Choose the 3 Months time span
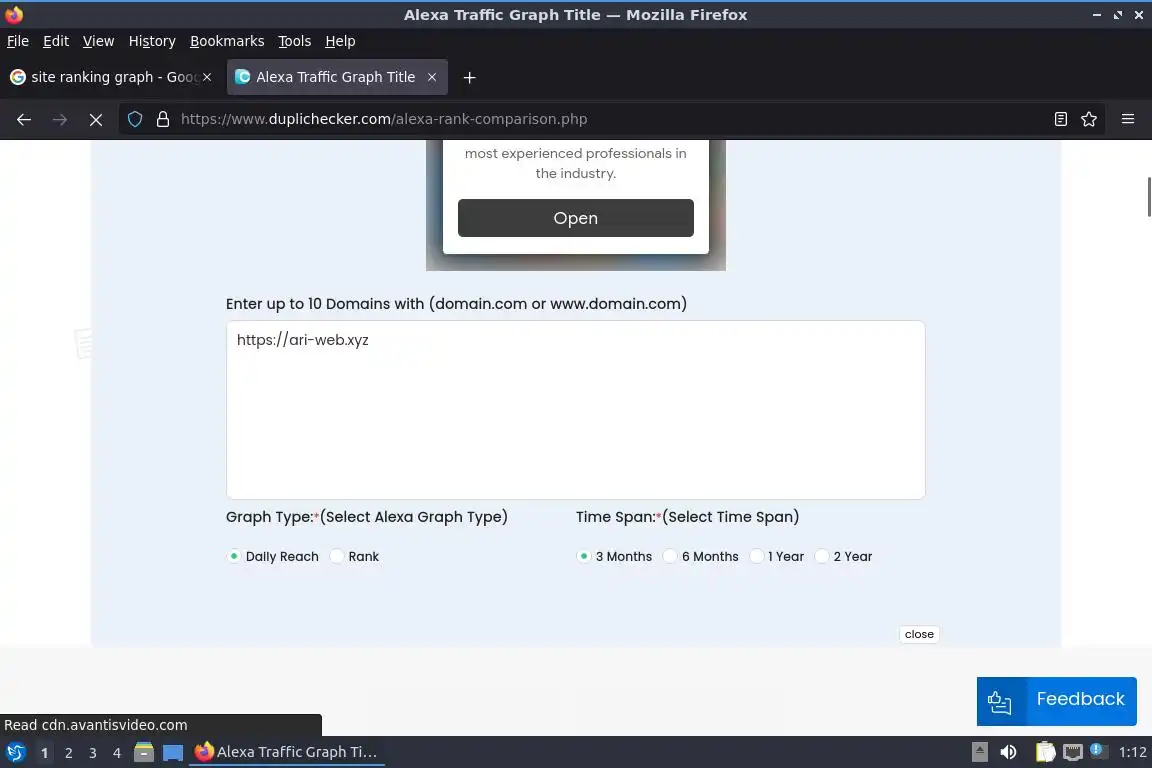 click(x=583, y=556)
